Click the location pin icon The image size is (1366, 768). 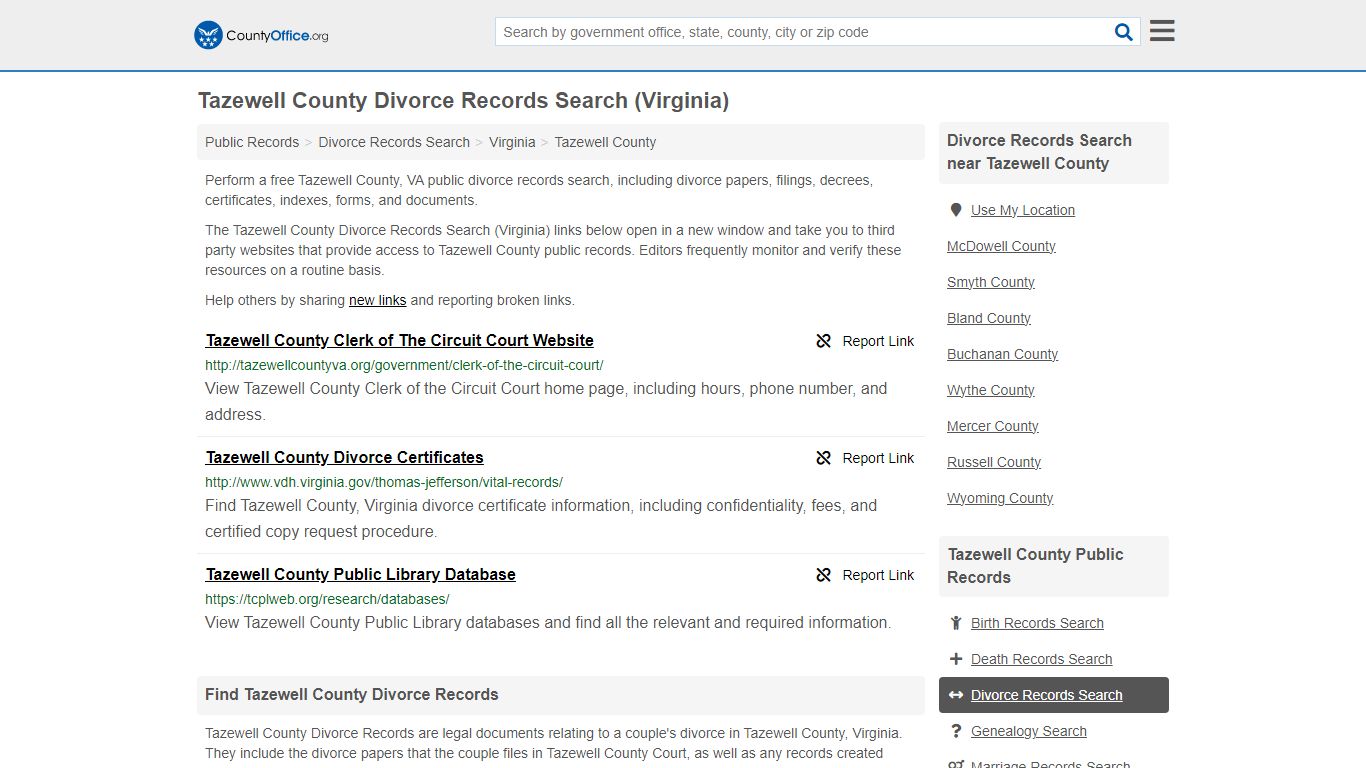[x=956, y=210]
